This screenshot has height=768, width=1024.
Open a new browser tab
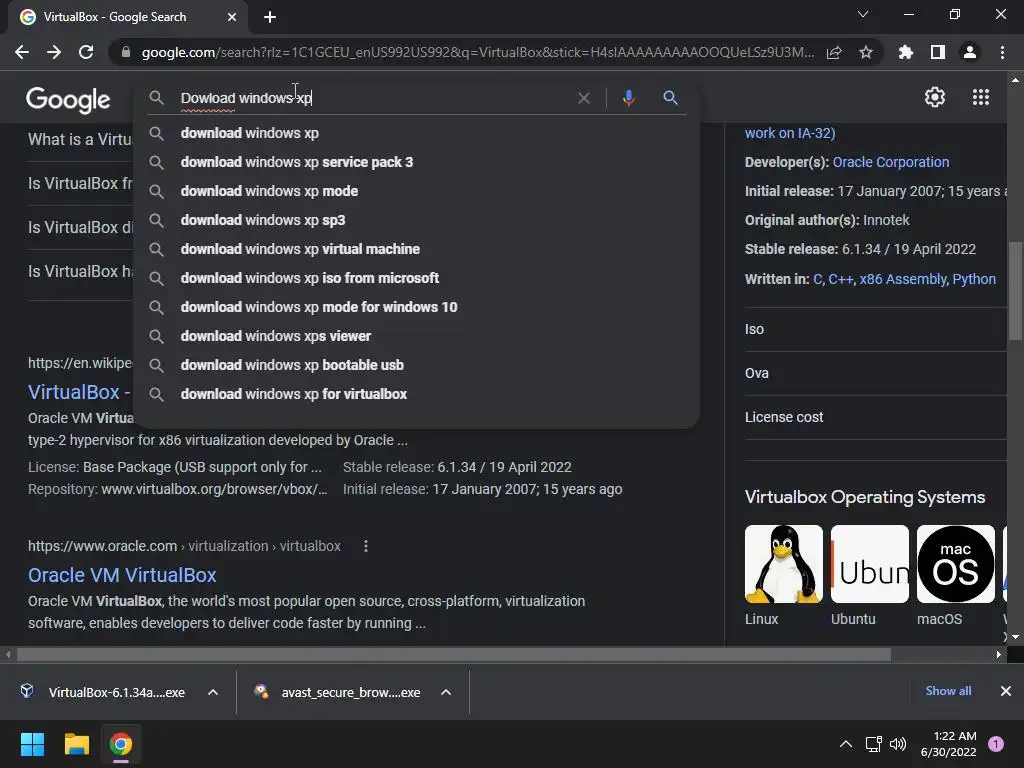(x=270, y=17)
